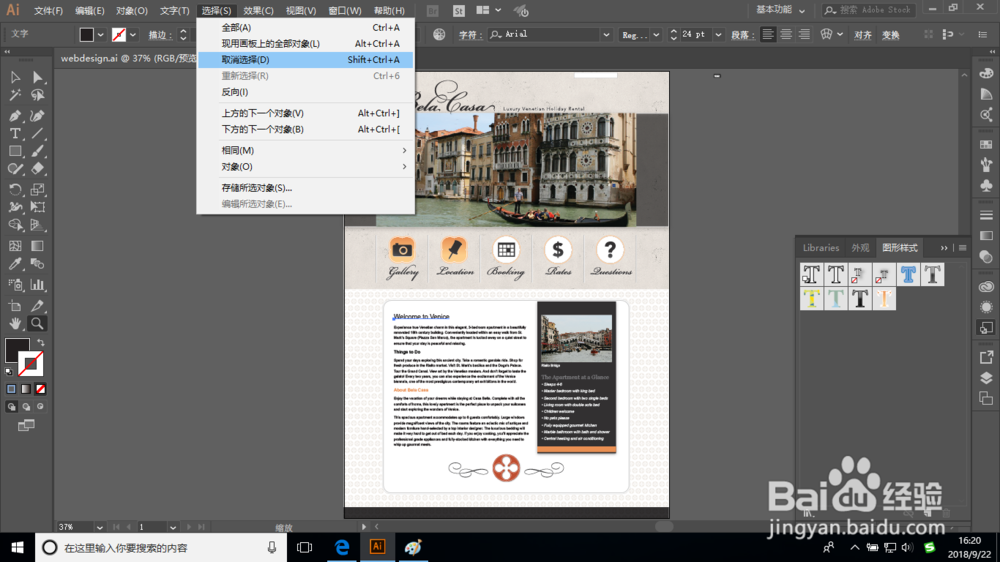
Task: Select the Rectangle tool
Action: (15, 151)
